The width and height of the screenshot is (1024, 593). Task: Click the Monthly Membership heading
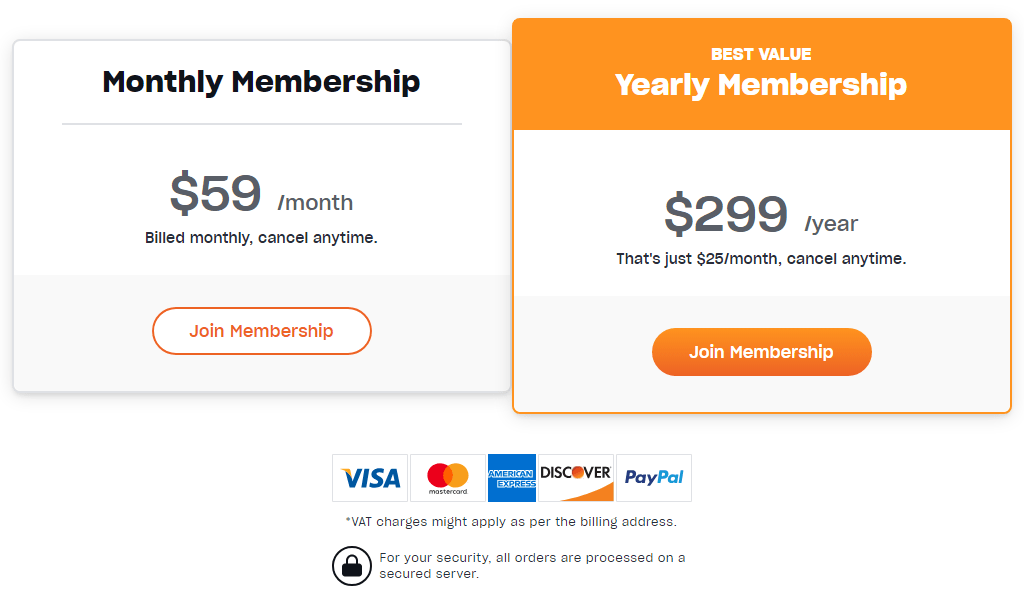[x=262, y=81]
